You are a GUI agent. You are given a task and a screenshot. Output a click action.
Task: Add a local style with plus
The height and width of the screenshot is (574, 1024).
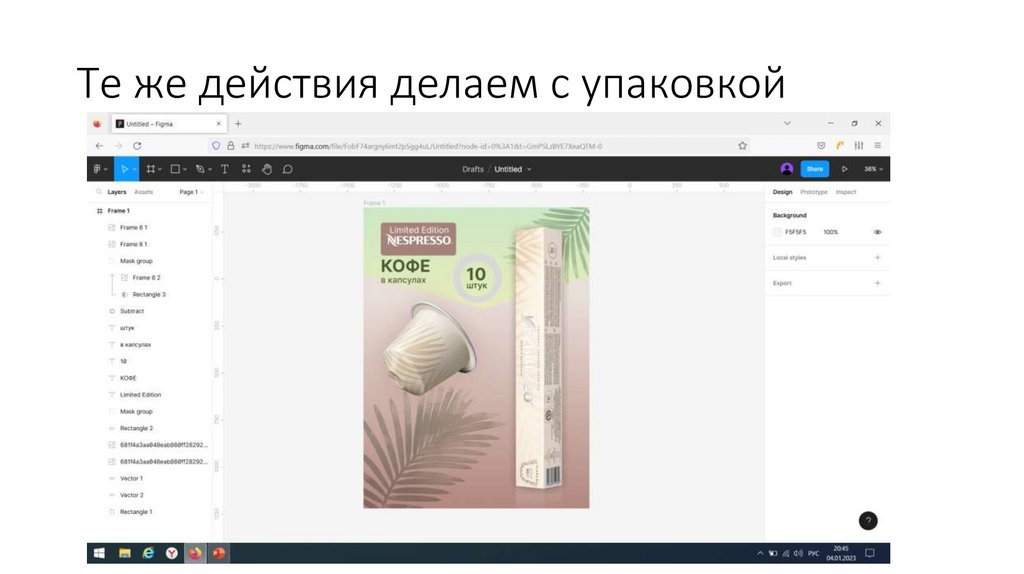[878, 257]
